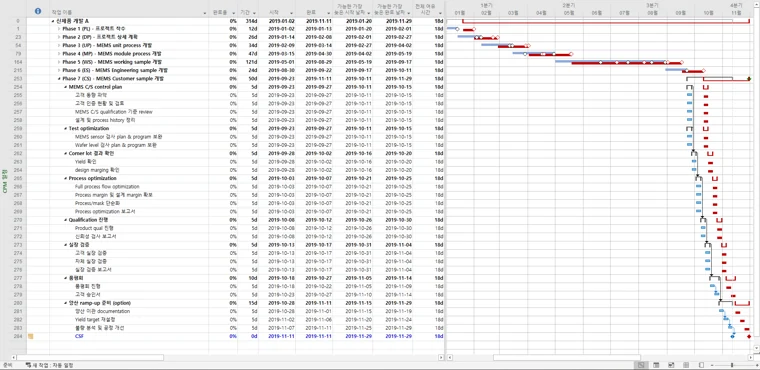The width and height of the screenshot is (760, 370).
Task: Select the 'Process/mask' task name
Action: point(97,203)
